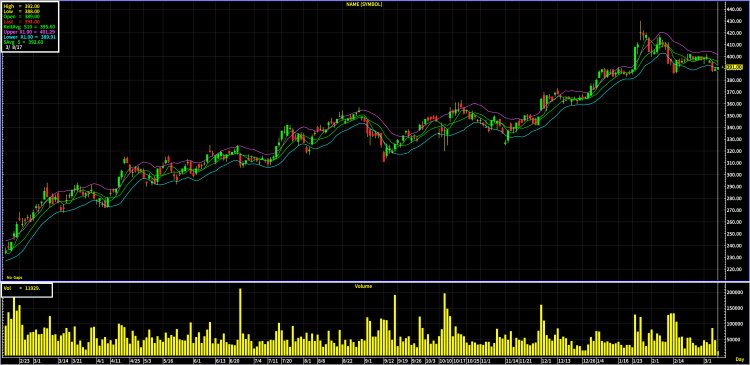The image size is (750, 365).
Task: Click the 50000 volume axis label
Action: (732, 340)
